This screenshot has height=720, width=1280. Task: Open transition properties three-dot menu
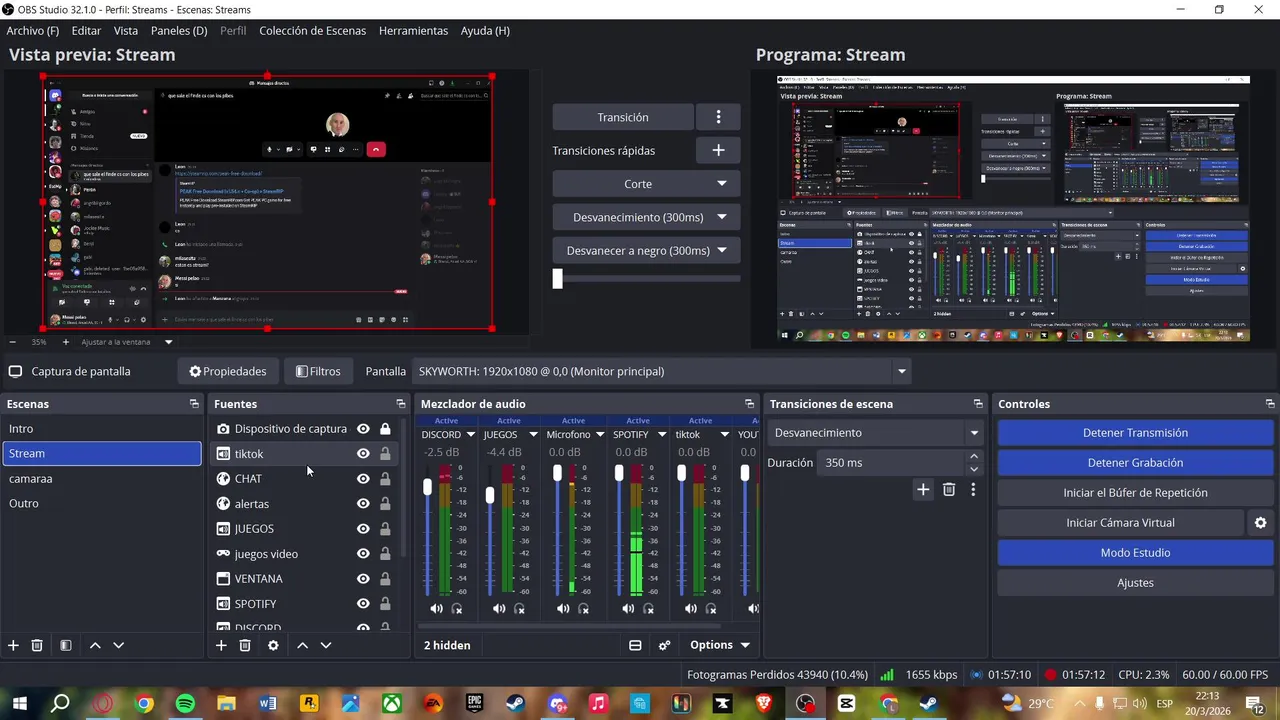(x=973, y=490)
